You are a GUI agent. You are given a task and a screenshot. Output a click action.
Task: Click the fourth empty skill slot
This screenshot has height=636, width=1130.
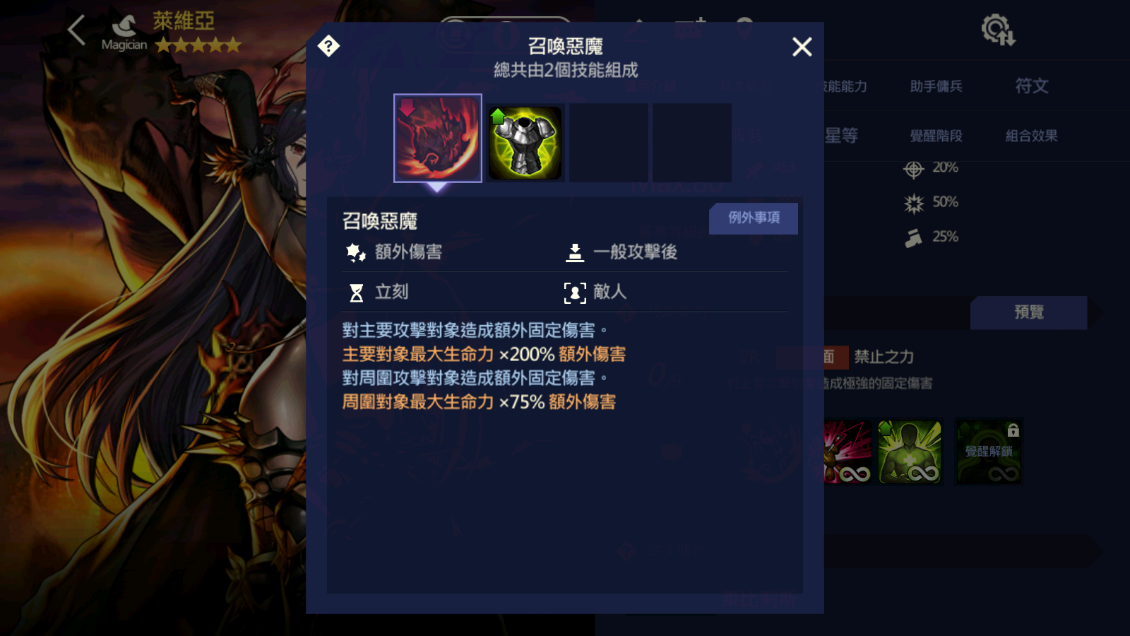[692, 143]
